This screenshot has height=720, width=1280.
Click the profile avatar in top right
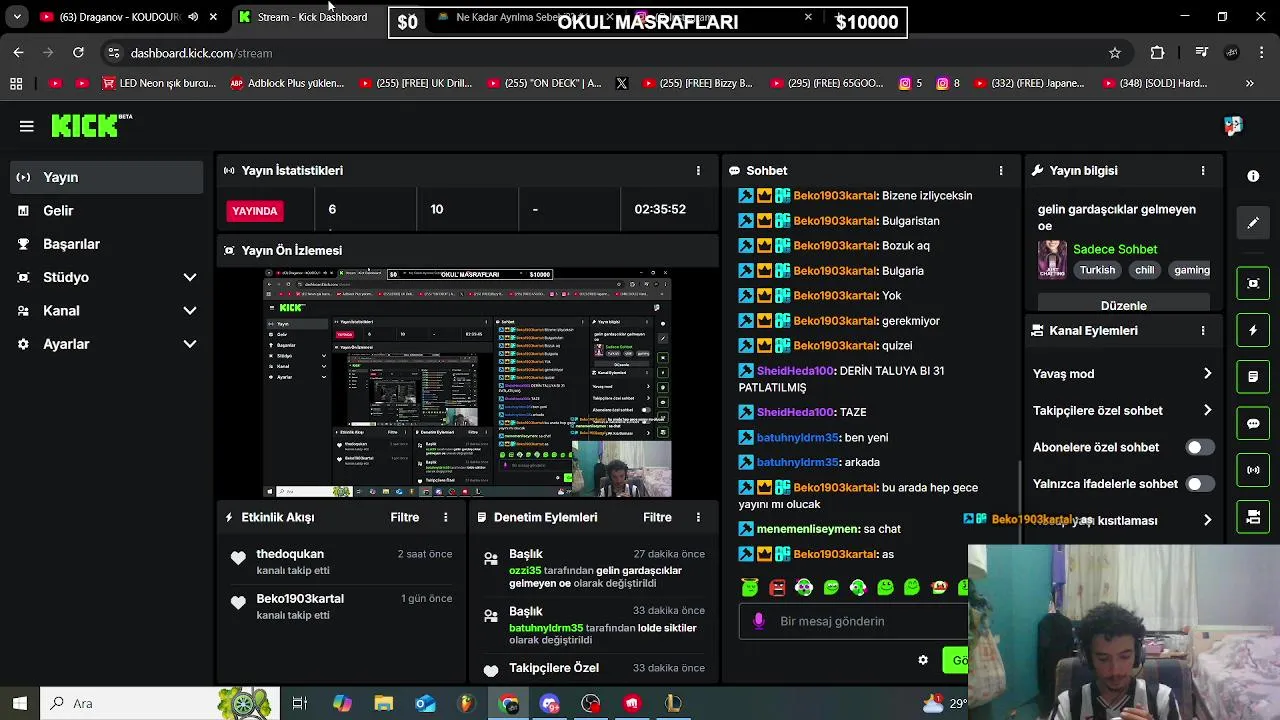(1233, 125)
